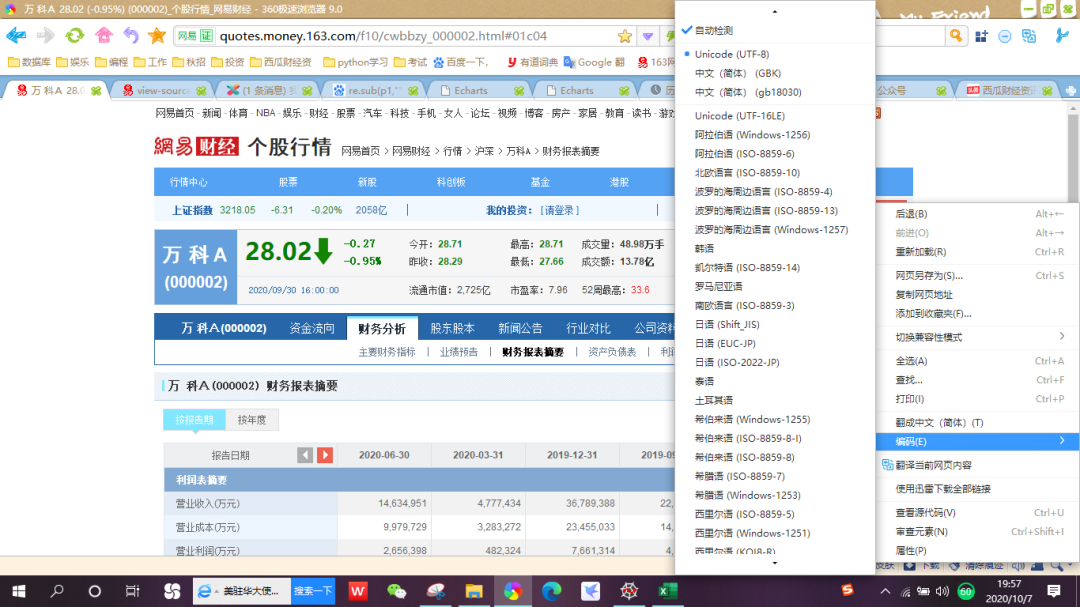The width and height of the screenshot is (1080, 607).
Task: Click the Sogou input method tray icon
Action: point(847,590)
